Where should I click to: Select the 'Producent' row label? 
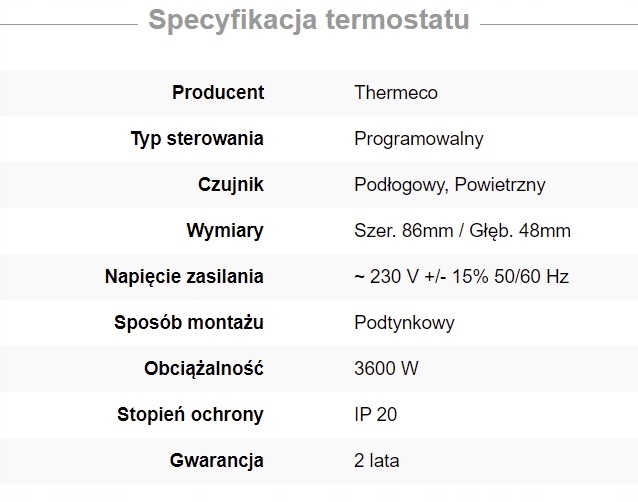218,93
